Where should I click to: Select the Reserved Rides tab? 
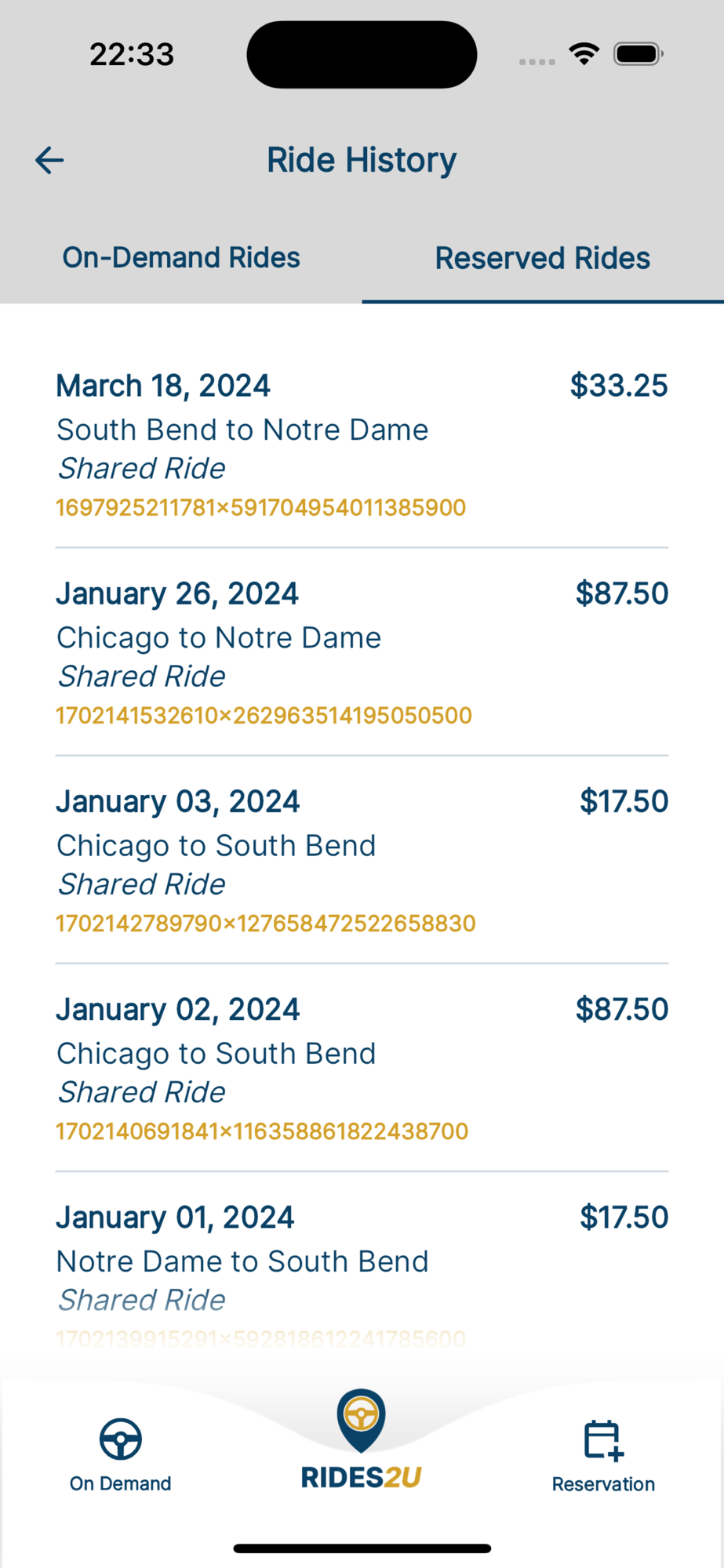542,258
